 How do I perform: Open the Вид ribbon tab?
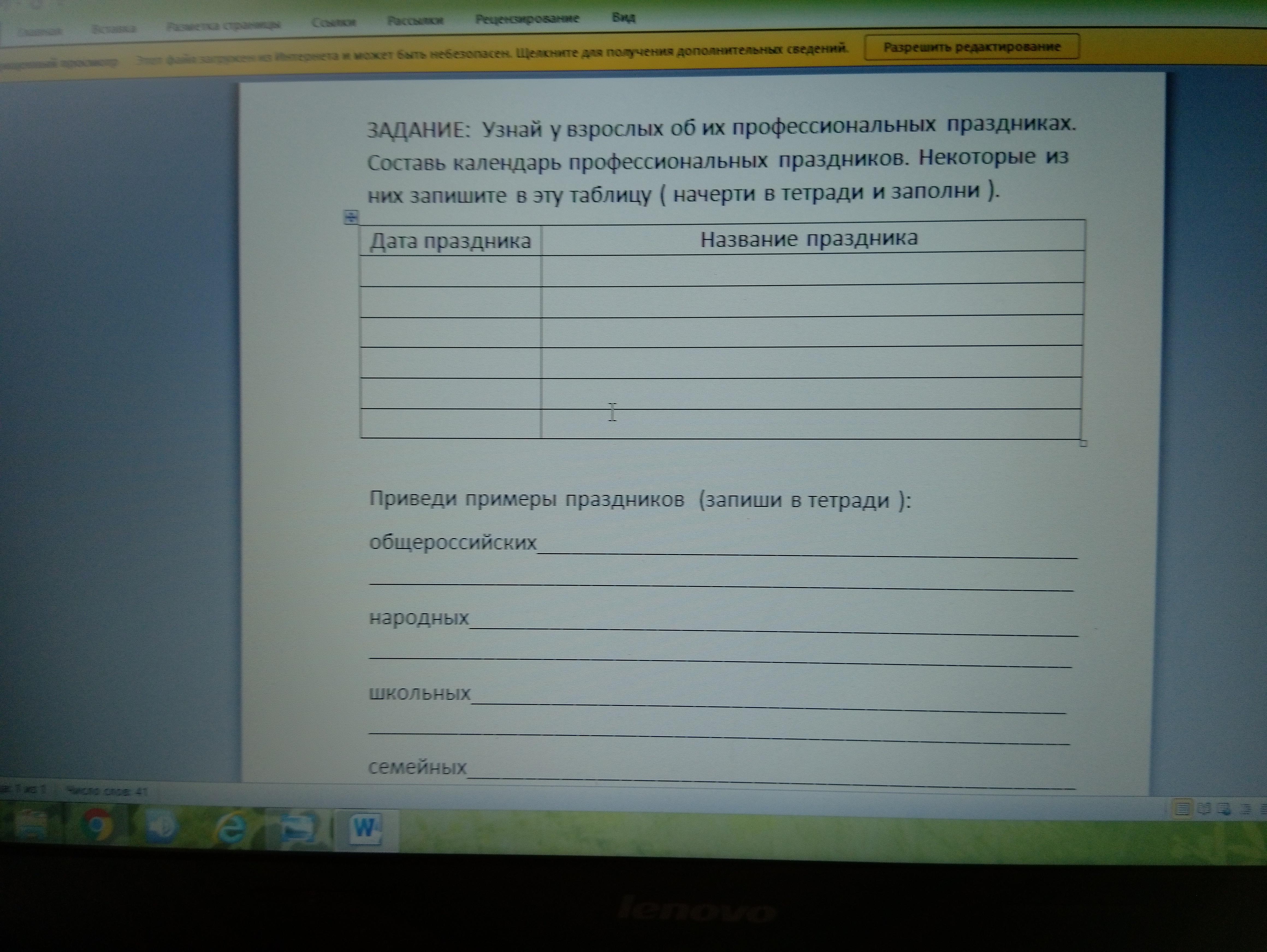[x=623, y=18]
